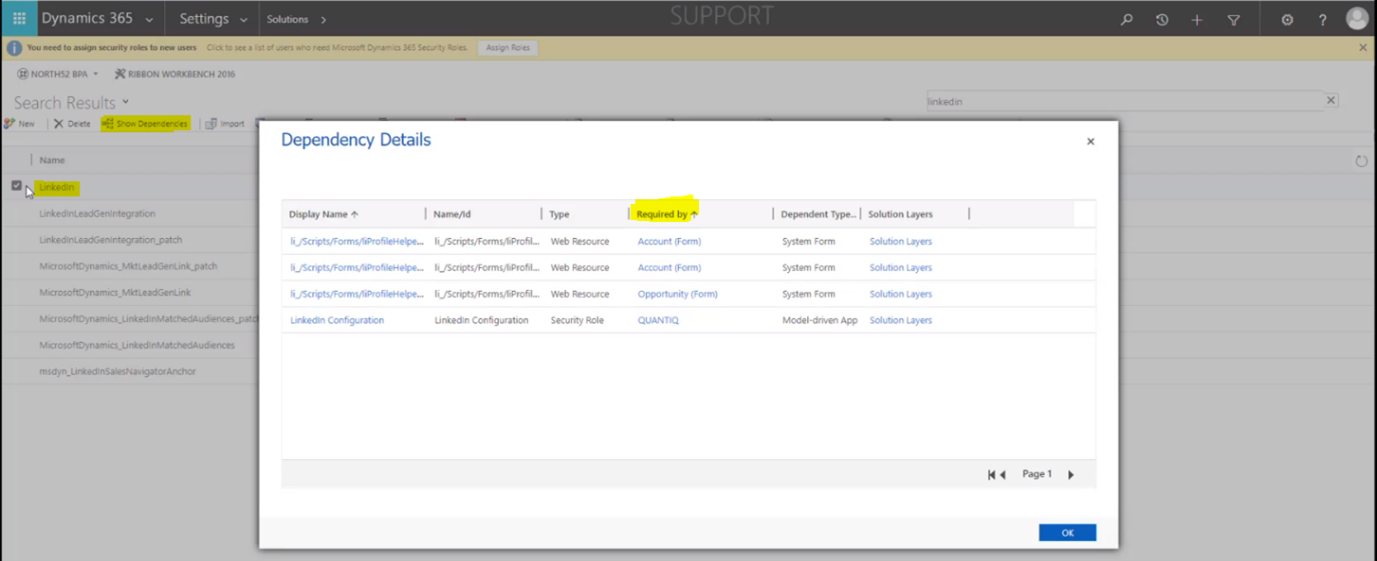1377x561 pixels.
Task: Click the info icon in notification bar
Action: click(14, 48)
